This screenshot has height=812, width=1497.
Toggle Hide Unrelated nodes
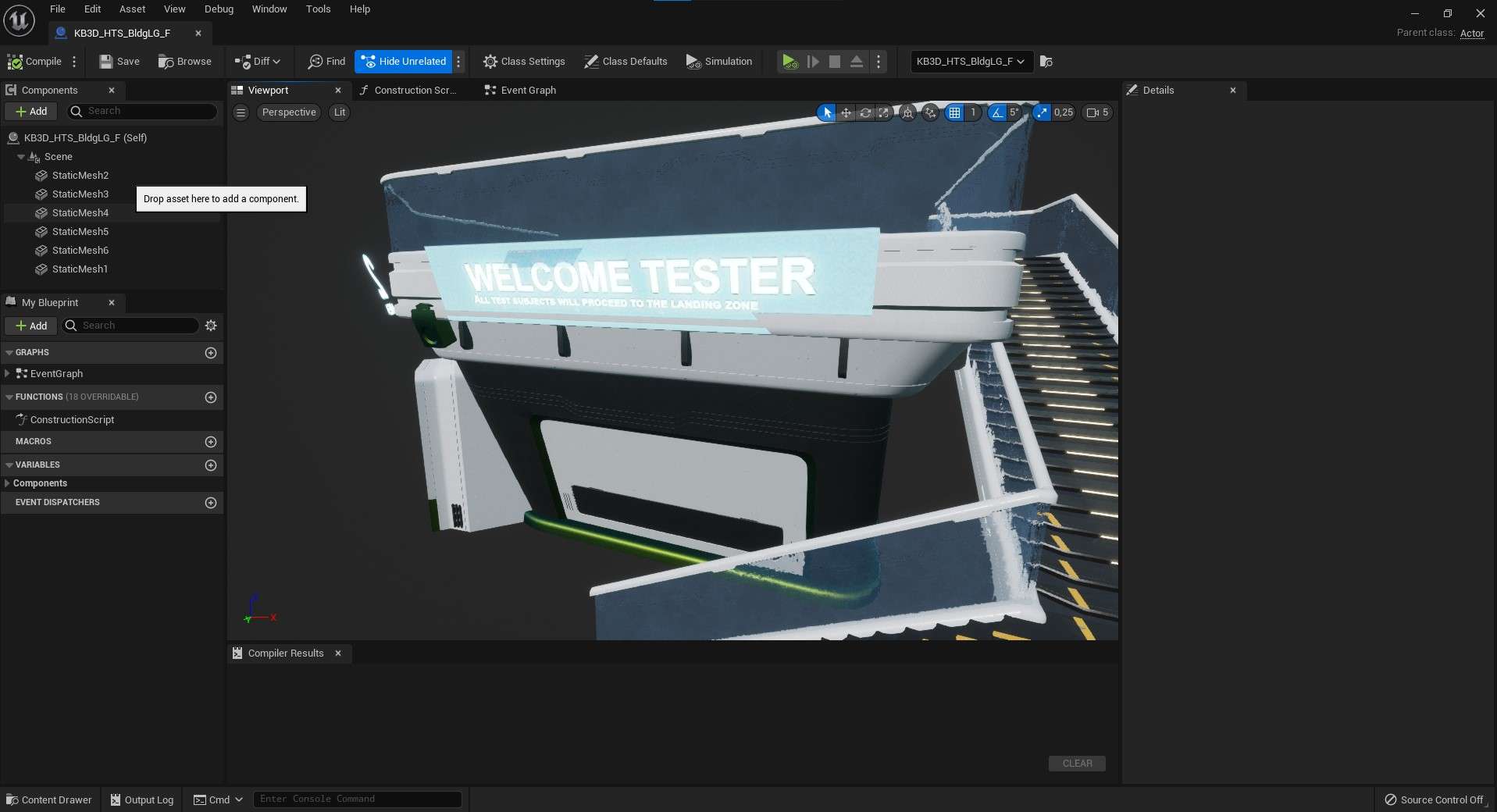(x=404, y=62)
